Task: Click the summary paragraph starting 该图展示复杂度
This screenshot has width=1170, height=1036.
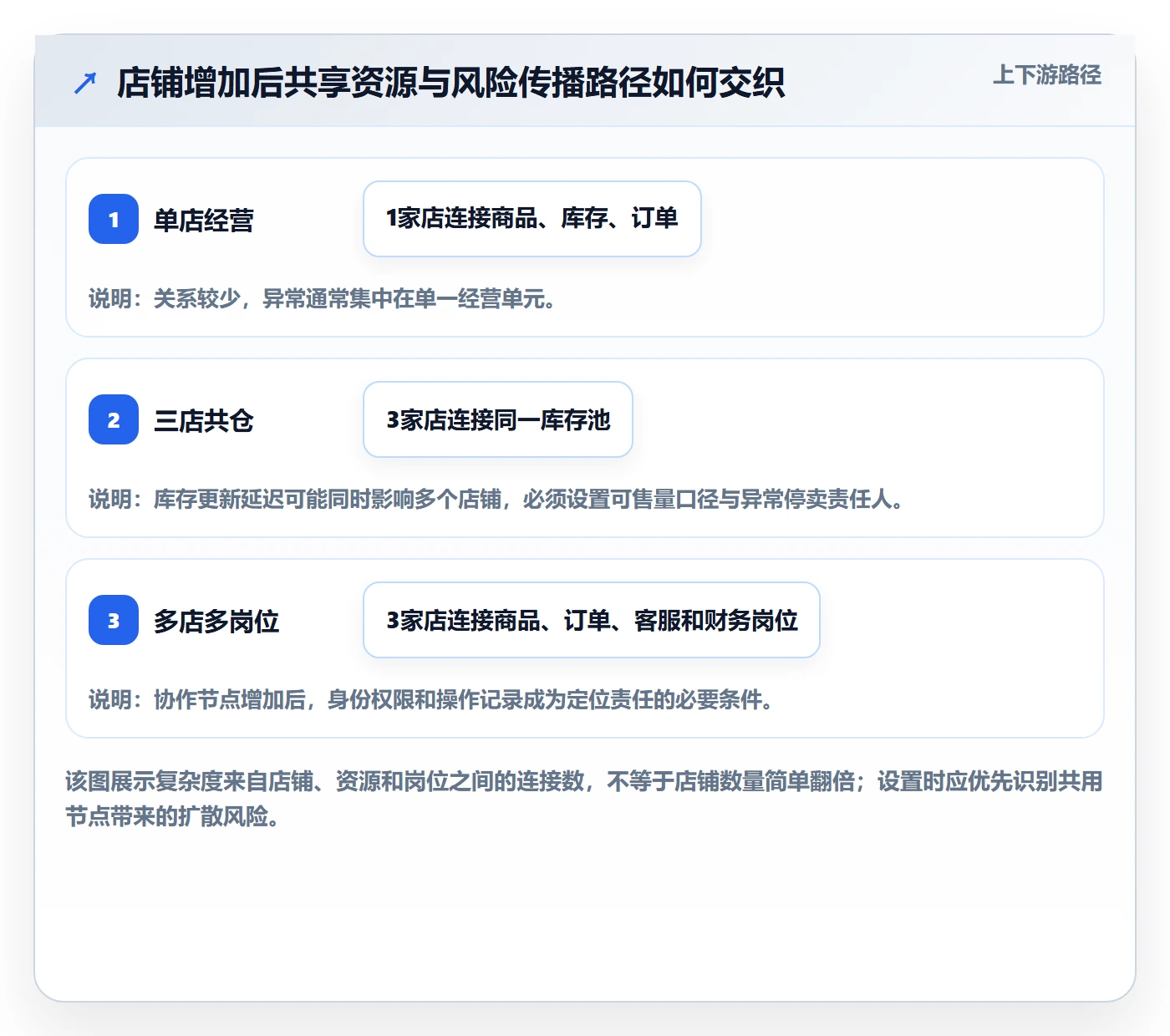Action: [x=584, y=799]
